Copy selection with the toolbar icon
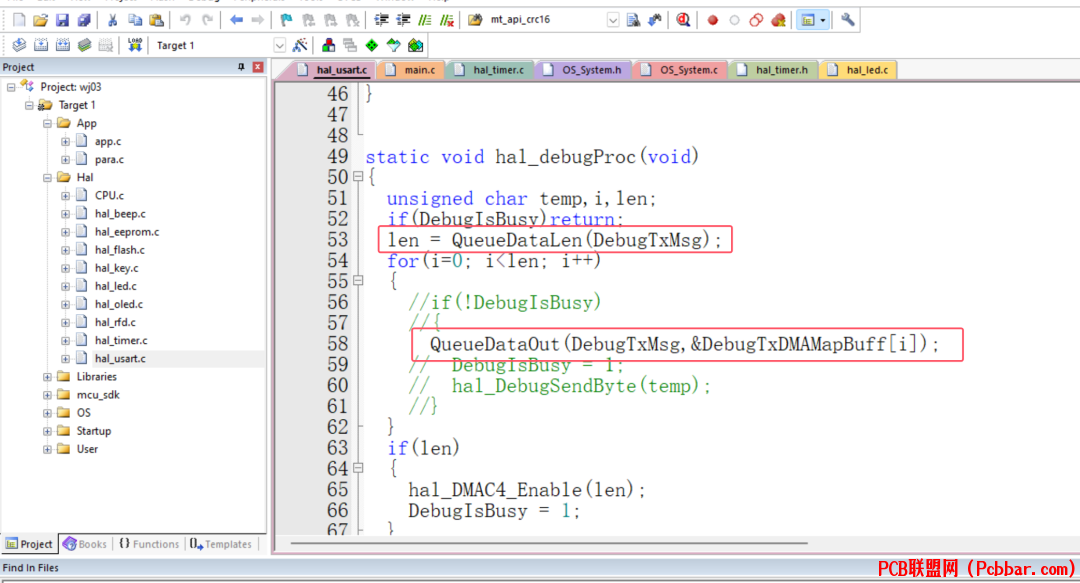Viewport: 1080px width, 583px height. 135,20
